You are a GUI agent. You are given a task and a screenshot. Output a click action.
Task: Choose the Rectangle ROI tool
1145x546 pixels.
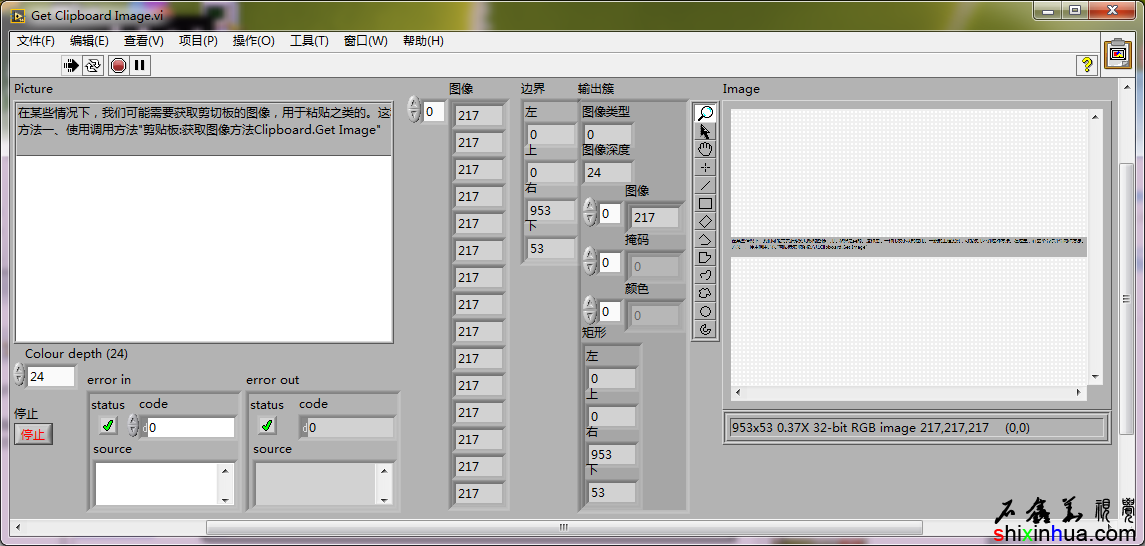point(705,203)
